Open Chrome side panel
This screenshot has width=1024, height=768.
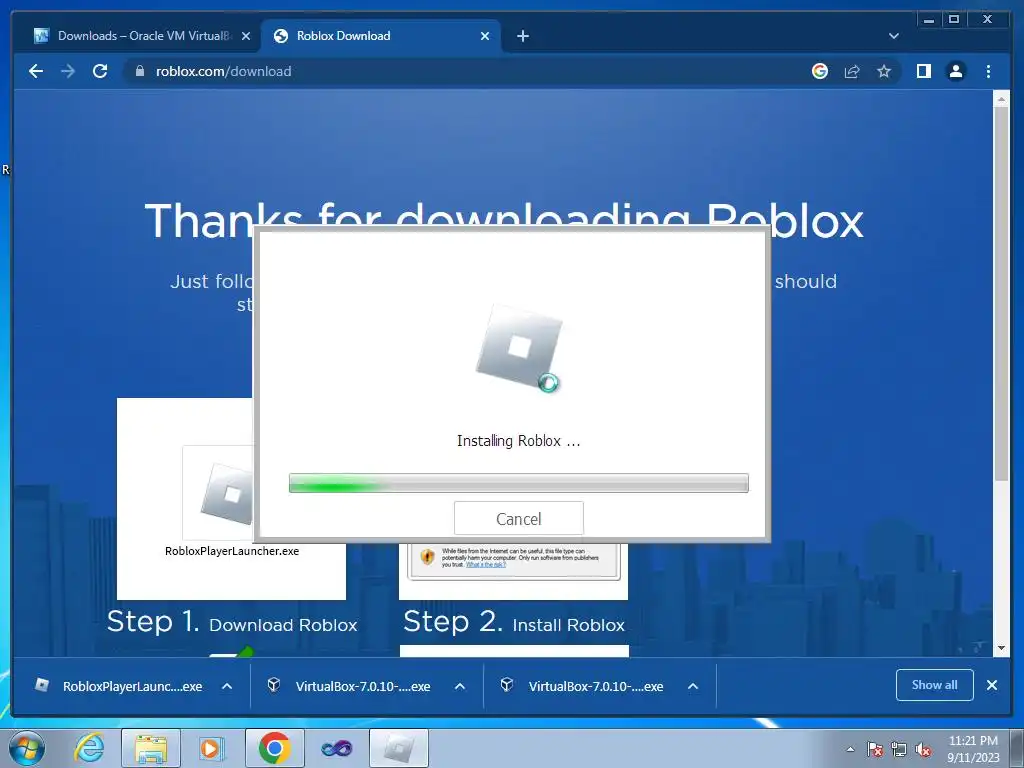point(923,71)
